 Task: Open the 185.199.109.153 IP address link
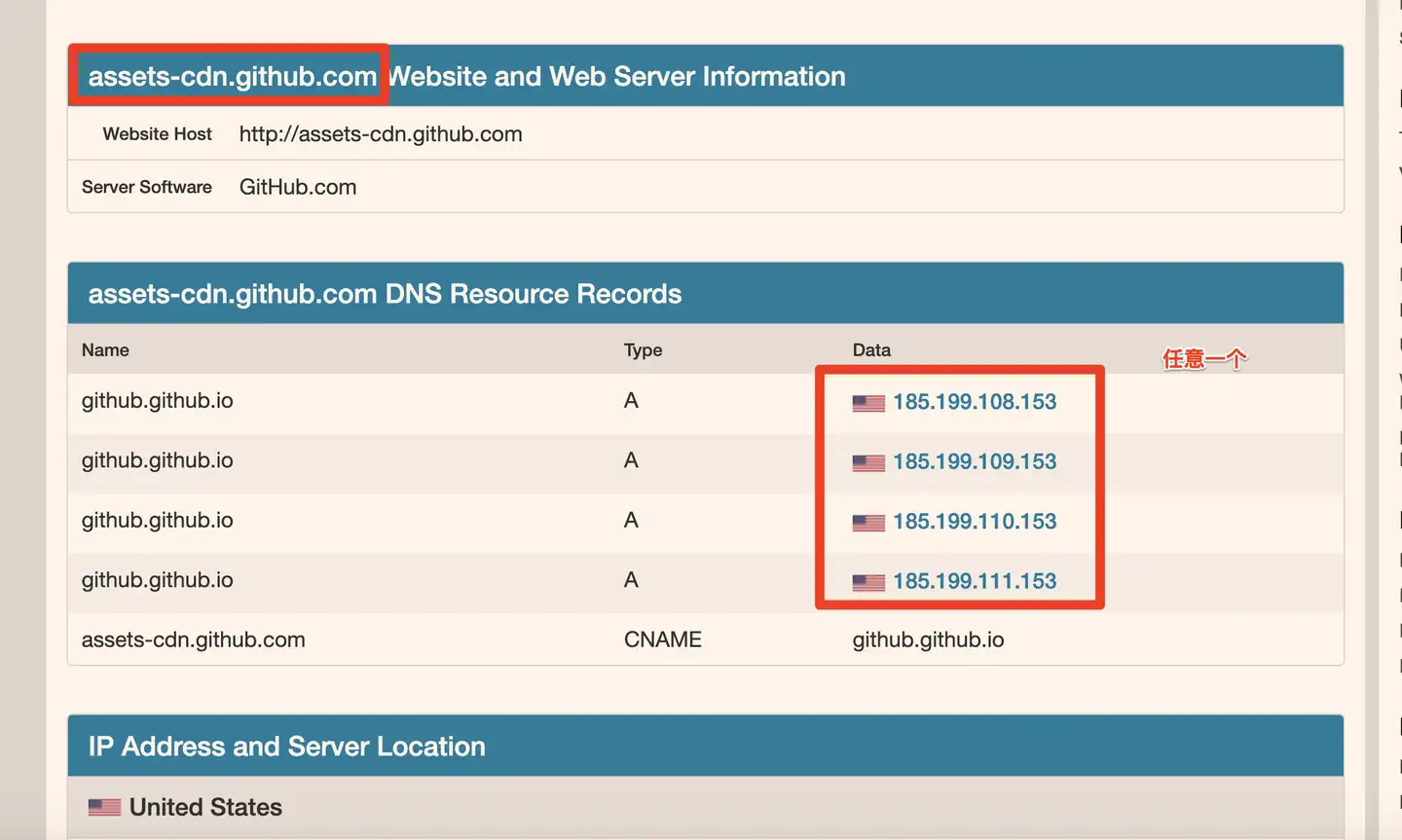[975, 461]
